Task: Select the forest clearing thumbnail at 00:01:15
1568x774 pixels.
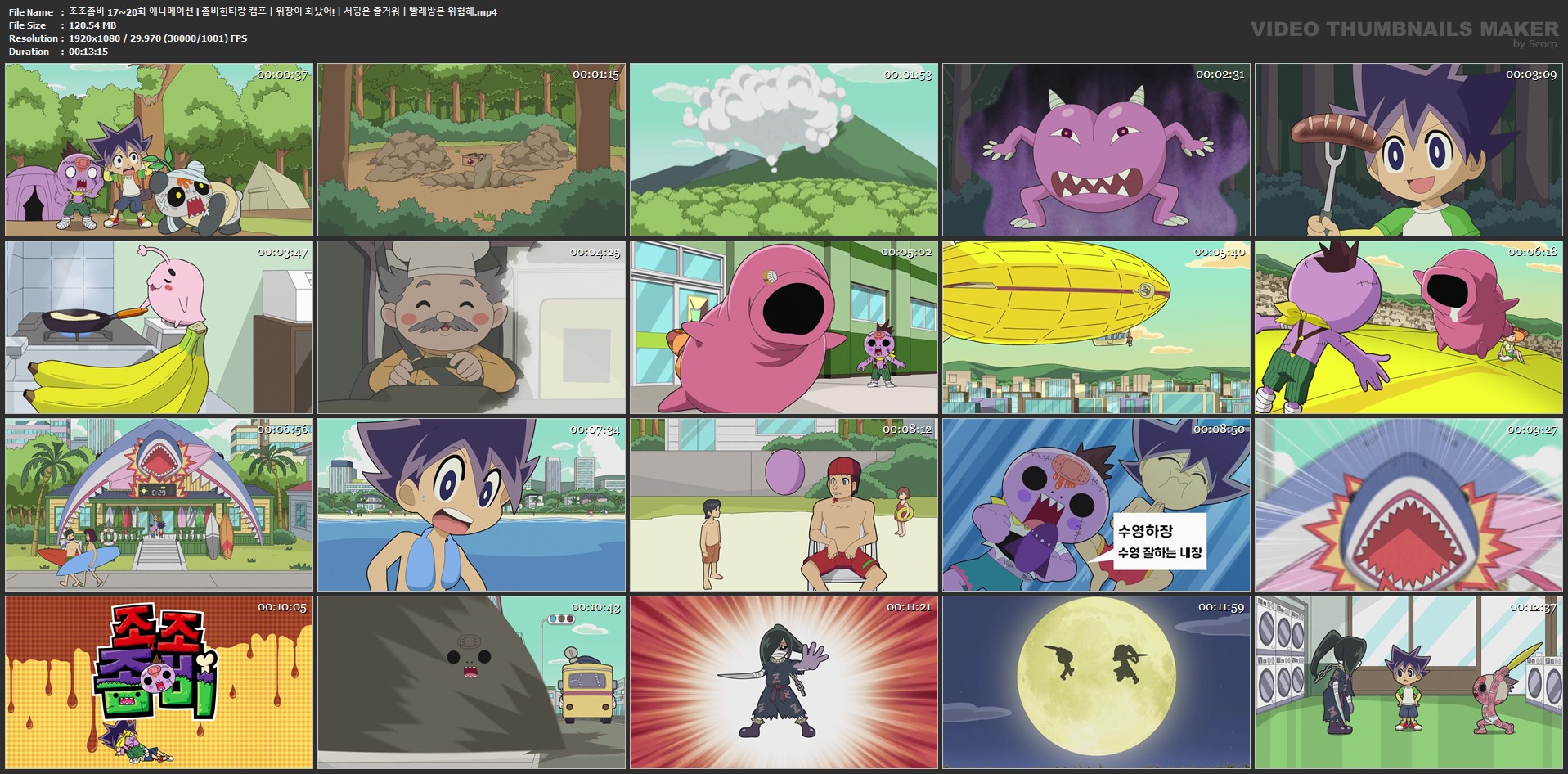Action: [471, 150]
